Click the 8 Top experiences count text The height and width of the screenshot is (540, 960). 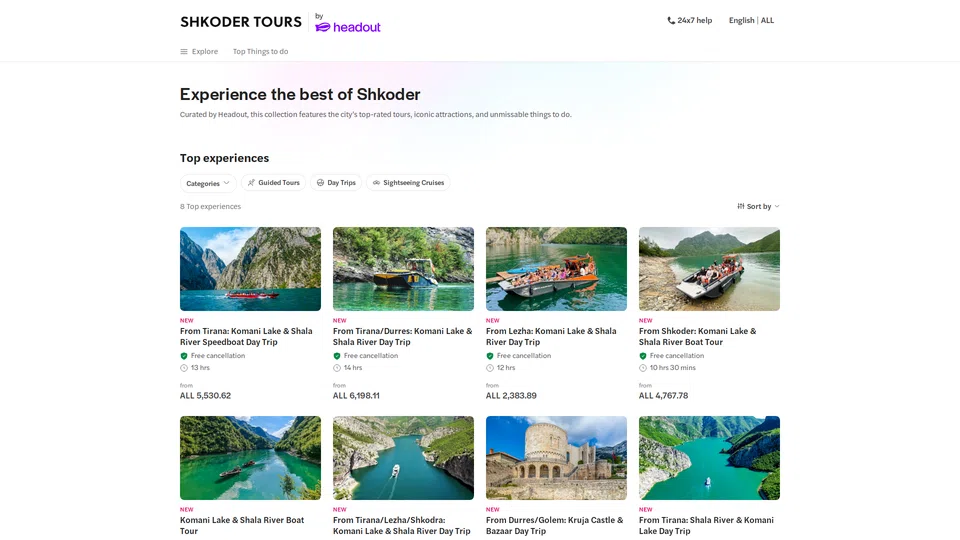coord(211,206)
